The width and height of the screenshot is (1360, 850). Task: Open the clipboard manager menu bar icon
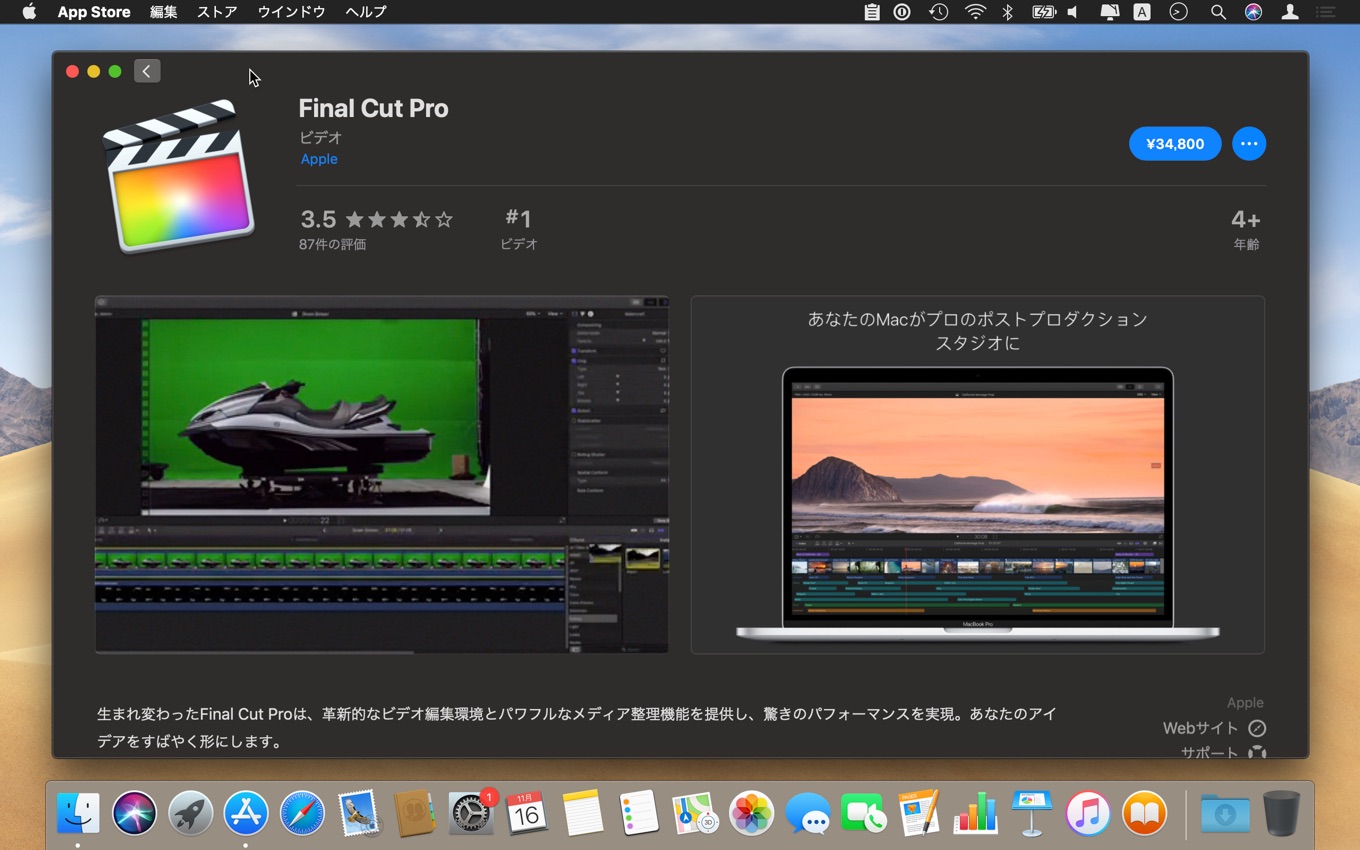(872, 12)
